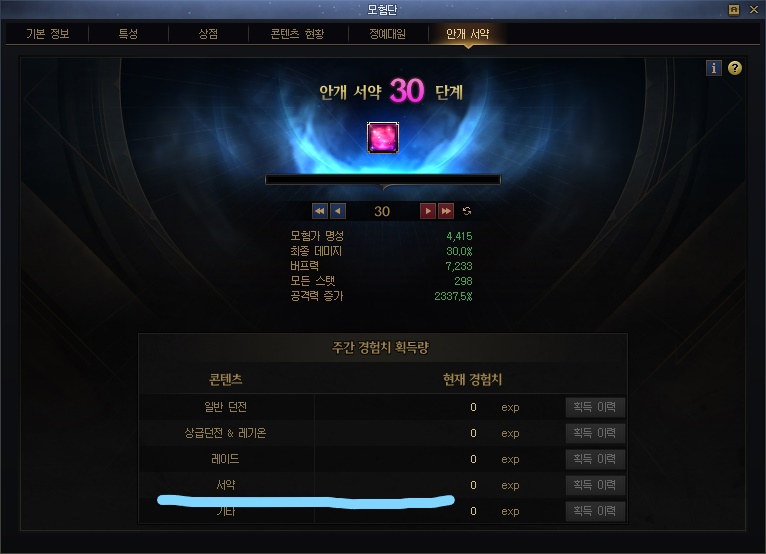
Task: Click the stage number 30 field
Action: [x=382, y=211]
